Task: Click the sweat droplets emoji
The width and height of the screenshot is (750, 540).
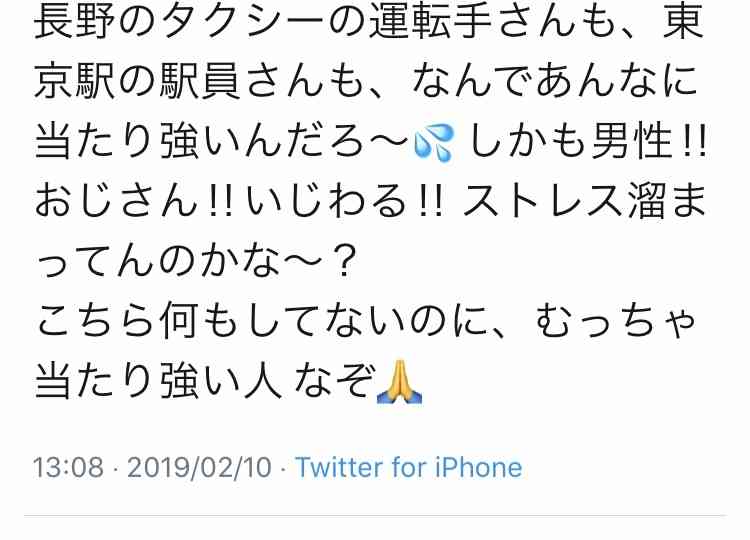Action: pyautogui.click(x=433, y=143)
